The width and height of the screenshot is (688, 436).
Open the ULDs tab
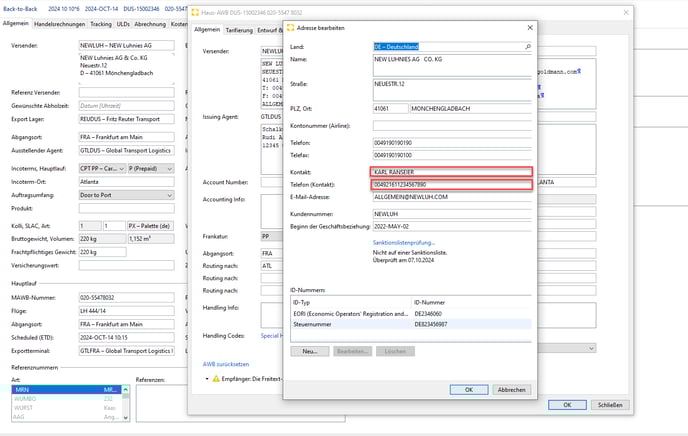click(x=123, y=24)
